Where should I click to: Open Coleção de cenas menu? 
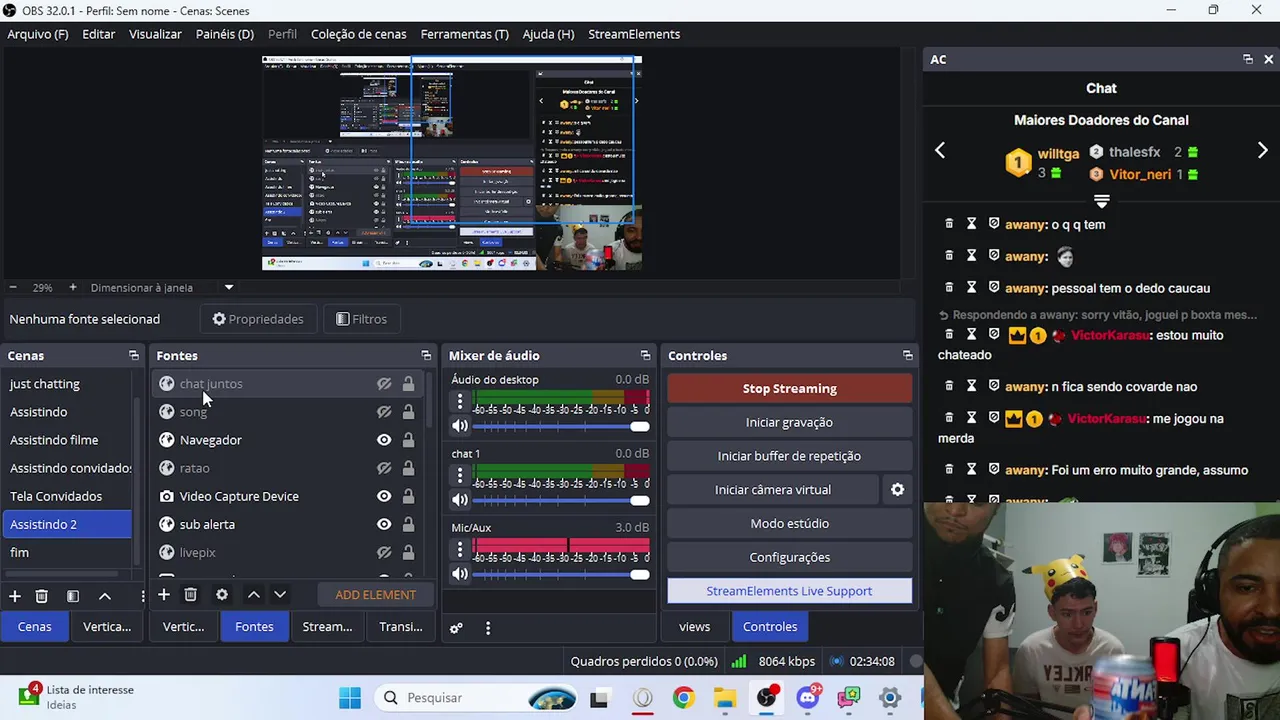[x=359, y=34]
